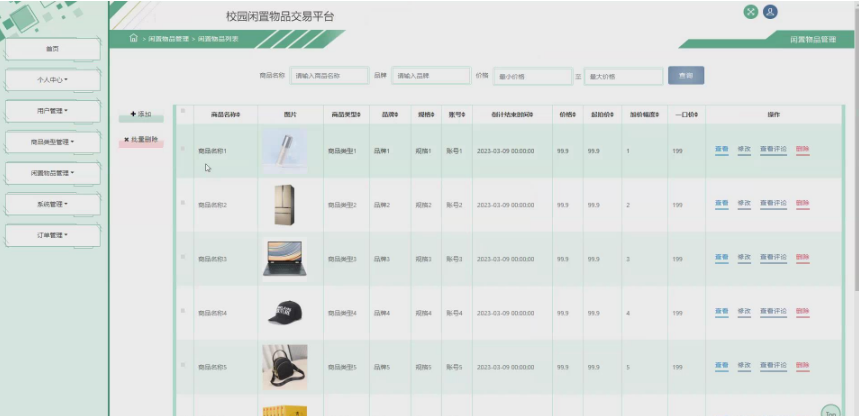859x416 pixels.
Task: Click 修改 for 商品名称1
Action: coord(744,150)
